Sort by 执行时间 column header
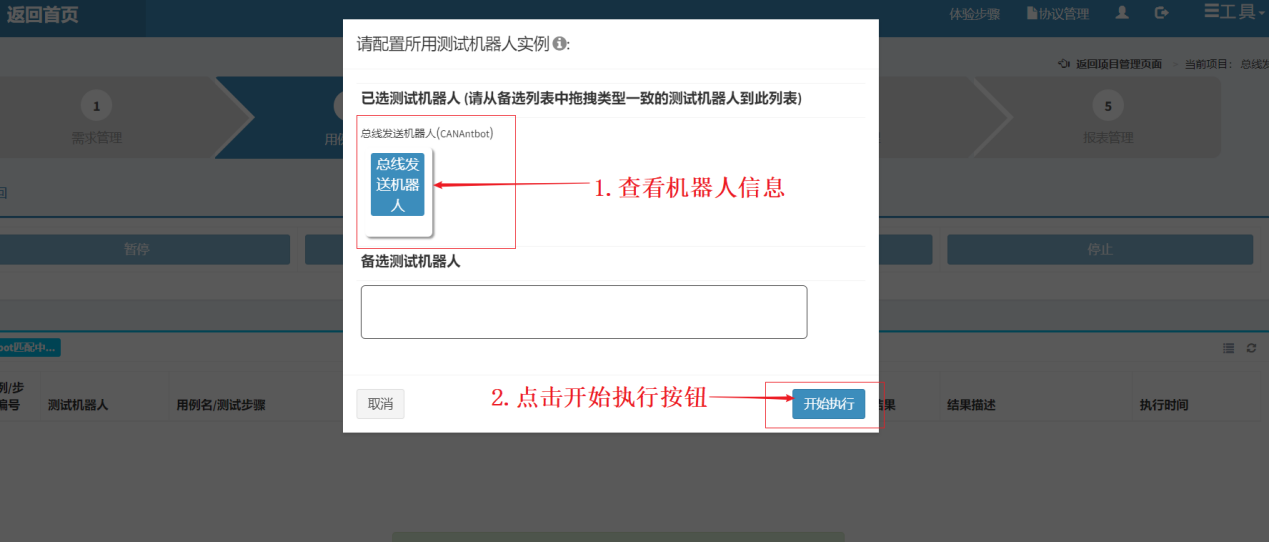Viewport: 1269px width, 542px height. click(x=1164, y=405)
